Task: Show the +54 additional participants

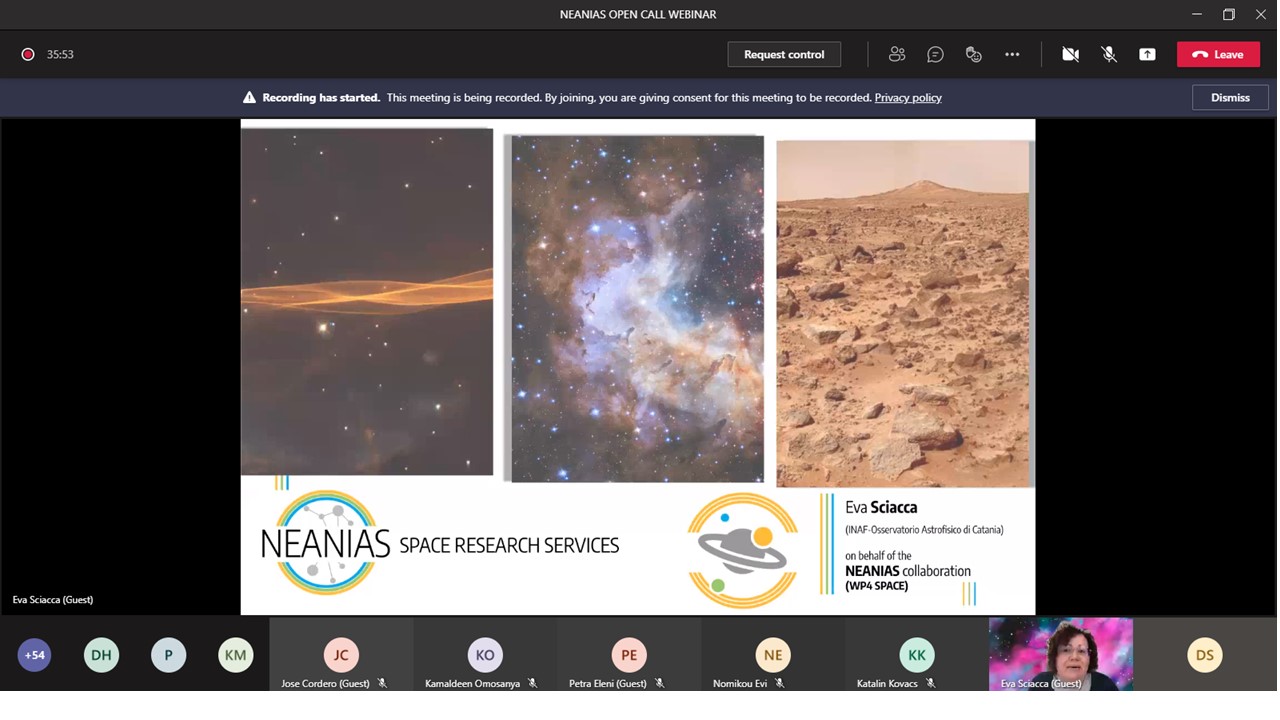Action: pyautogui.click(x=34, y=655)
